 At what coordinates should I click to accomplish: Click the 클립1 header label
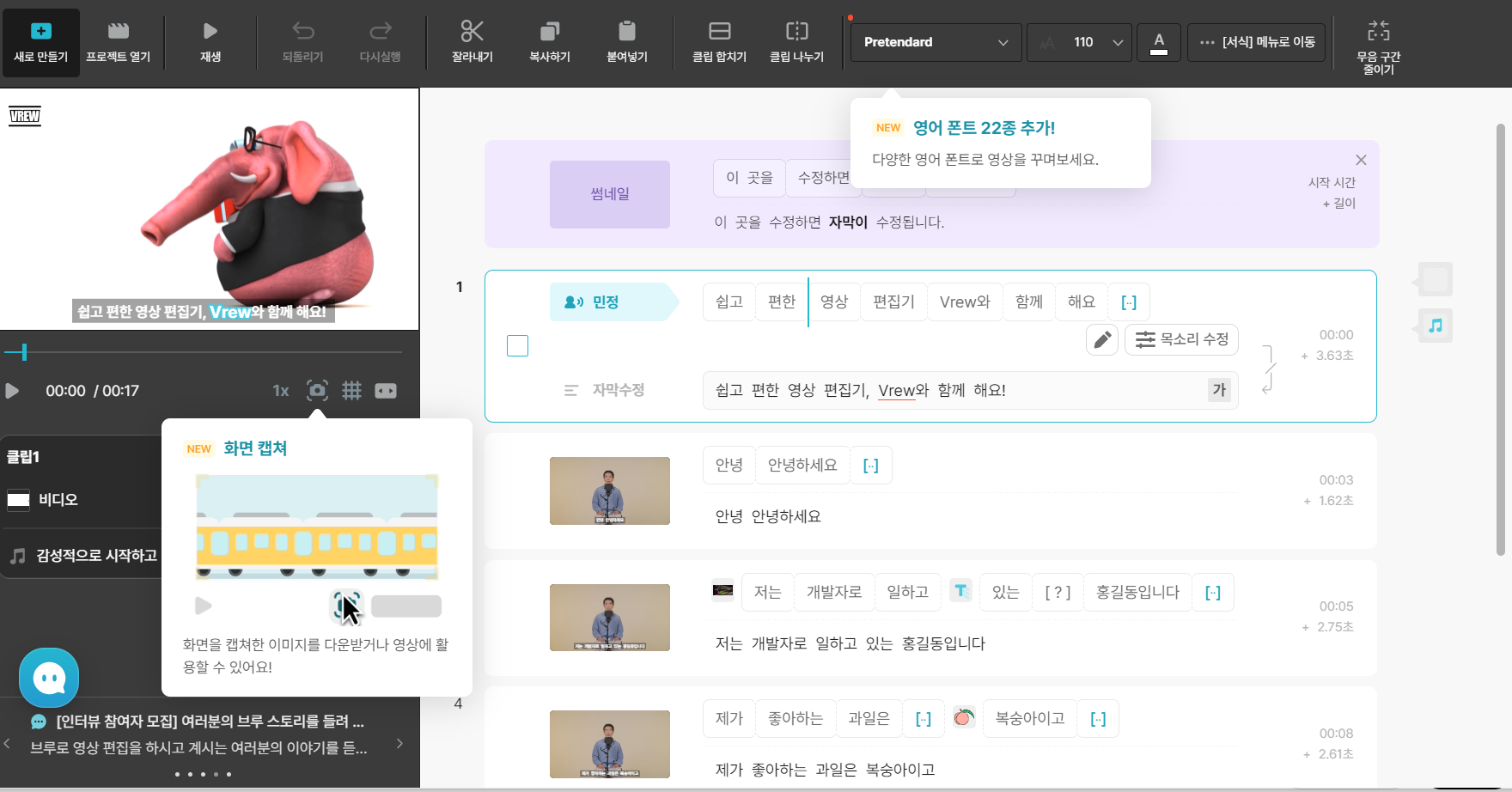click(x=23, y=457)
